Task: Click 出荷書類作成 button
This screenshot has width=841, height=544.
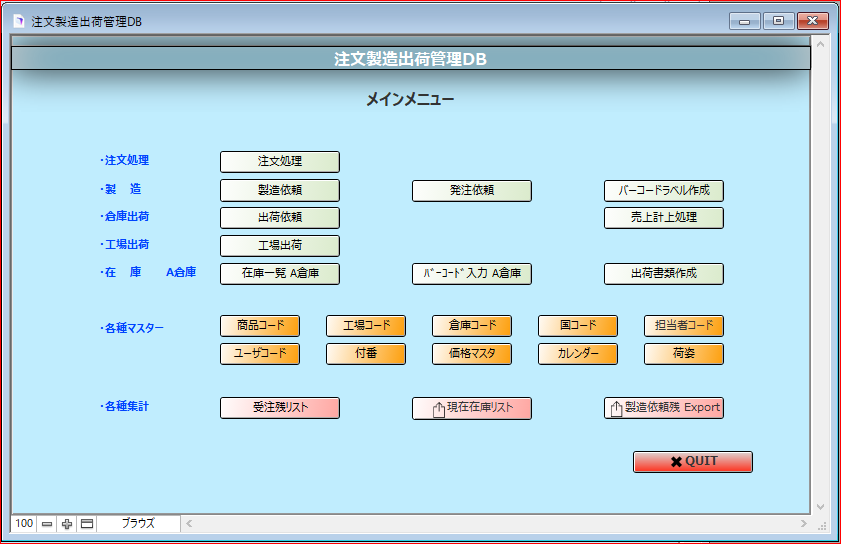Action: point(663,274)
